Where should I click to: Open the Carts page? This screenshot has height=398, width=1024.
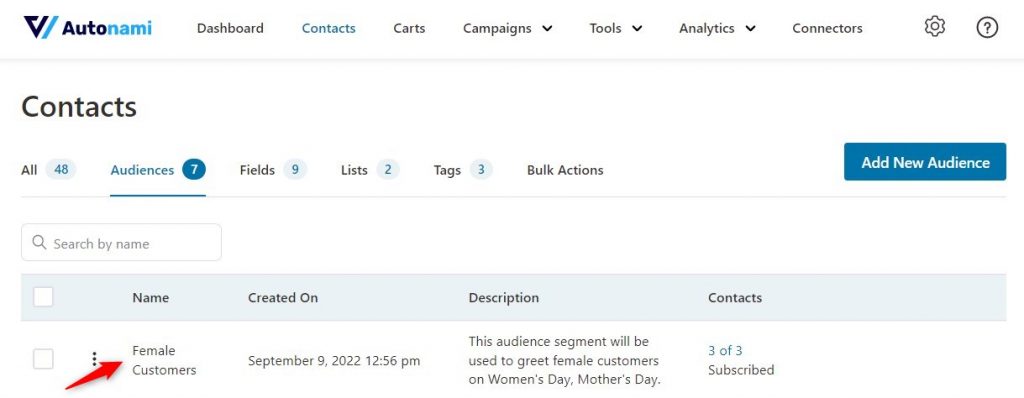[x=409, y=28]
